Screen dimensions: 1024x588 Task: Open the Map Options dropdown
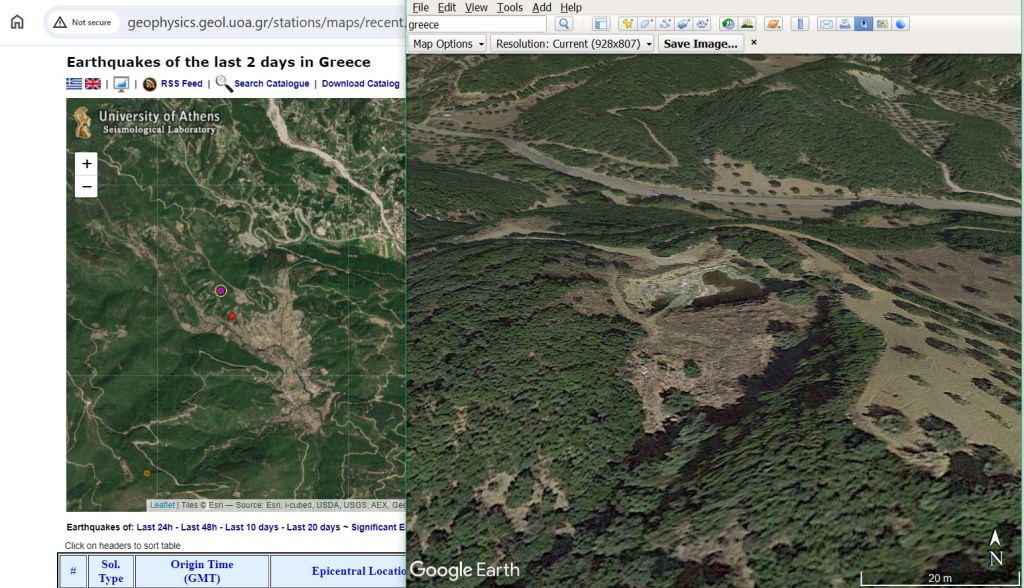point(448,44)
